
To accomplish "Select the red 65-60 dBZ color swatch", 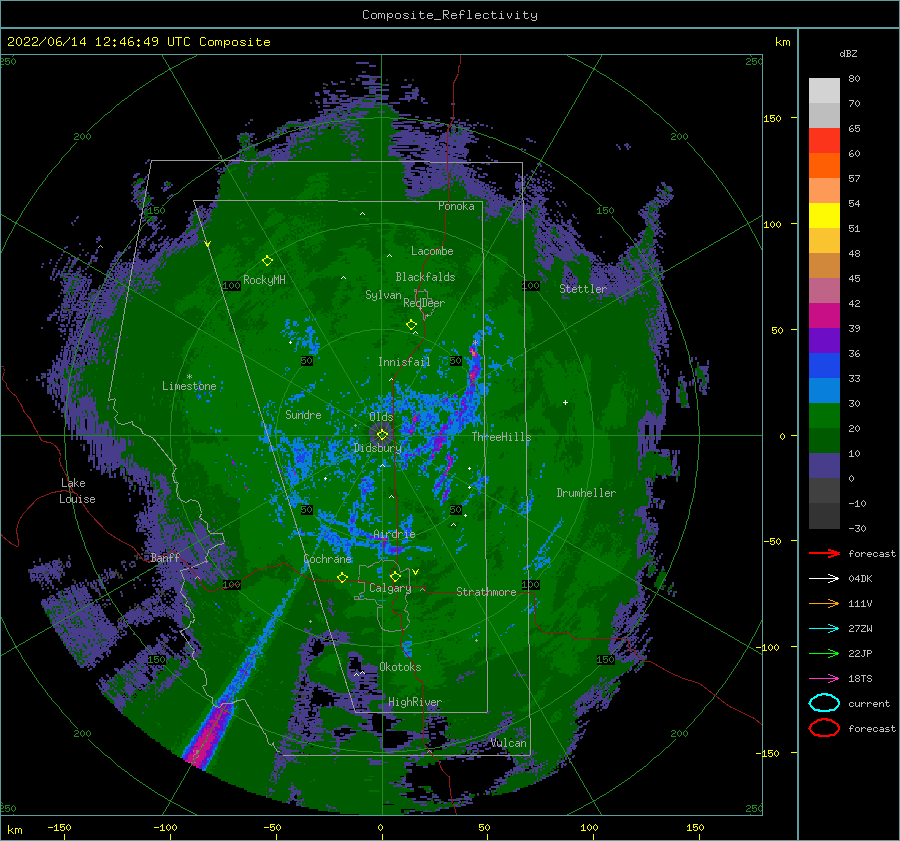I will 824,141.
